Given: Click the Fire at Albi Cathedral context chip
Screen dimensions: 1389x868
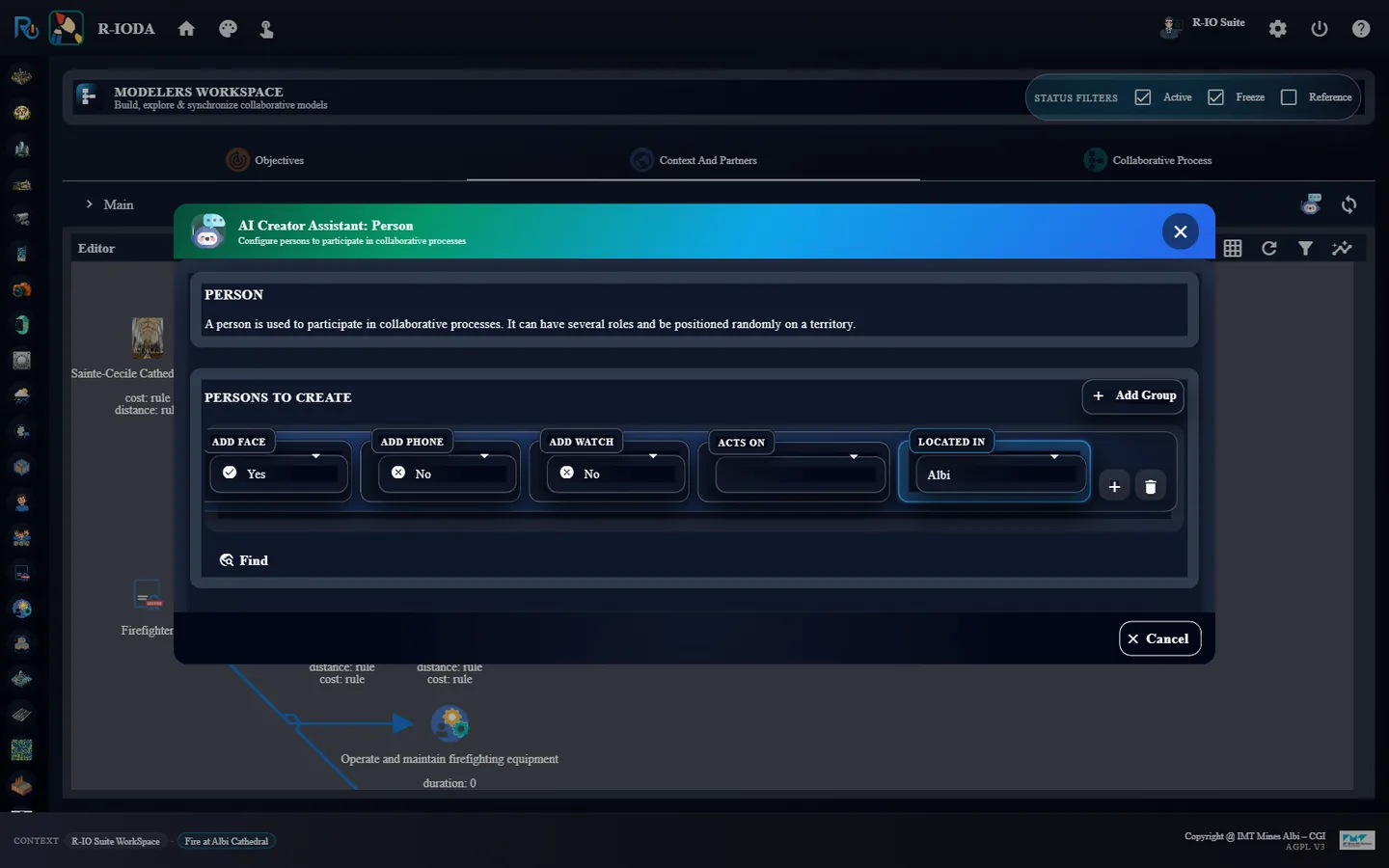Looking at the screenshot, I should click(x=227, y=841).
